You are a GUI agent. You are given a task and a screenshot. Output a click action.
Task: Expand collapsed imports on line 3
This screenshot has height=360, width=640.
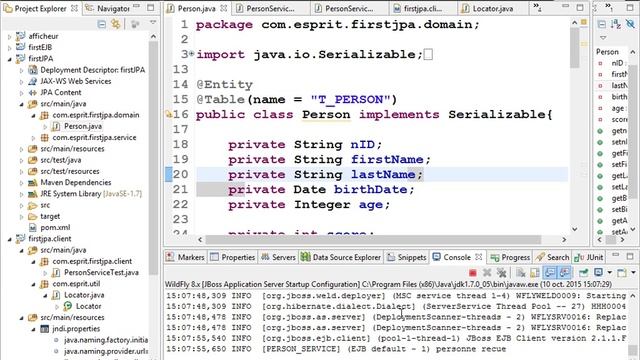pyautogui.click(x=191, y=53)
